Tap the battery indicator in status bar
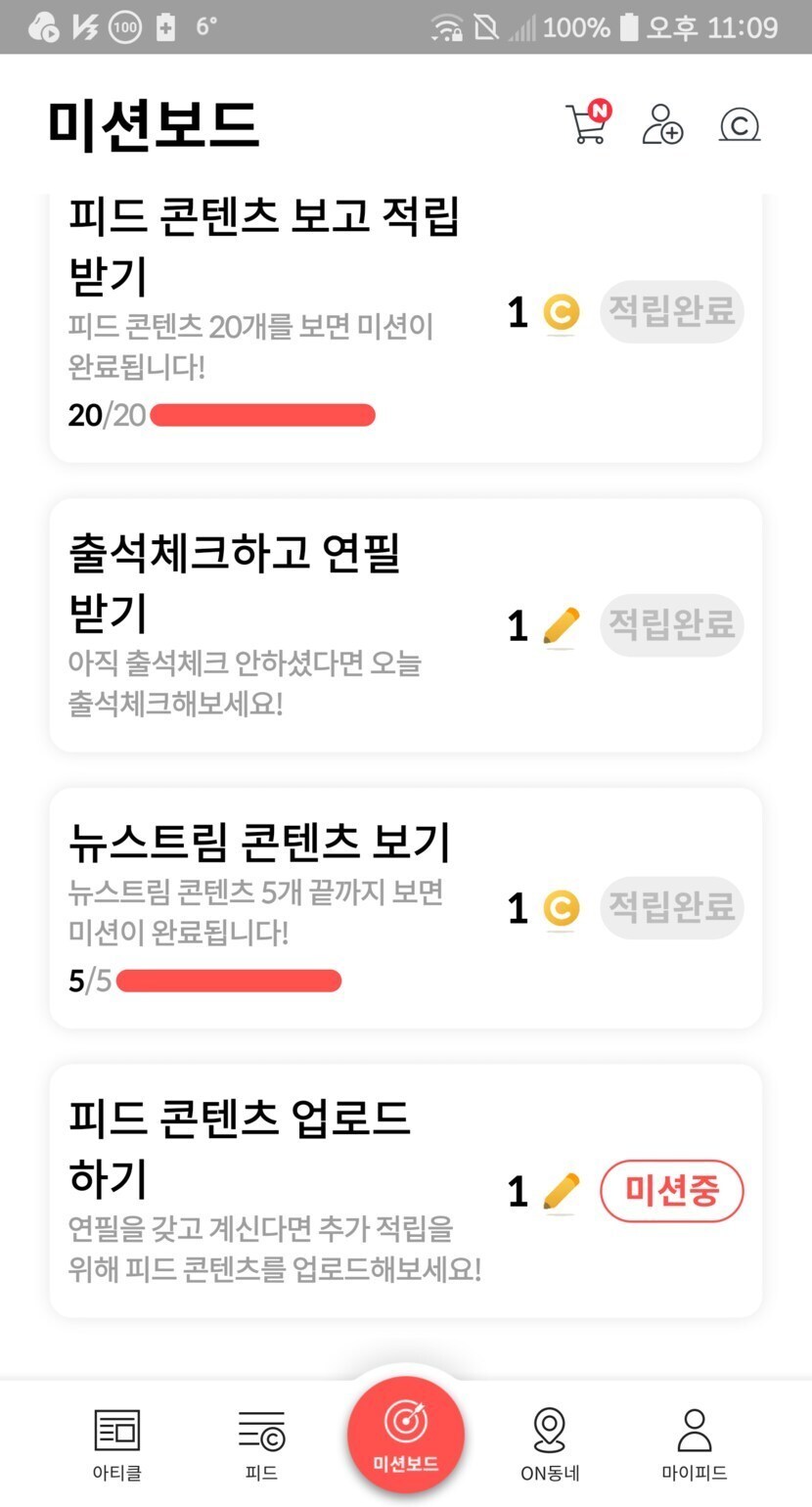Image resolution: width=812 pixels, height=1507 pixels. coord(629,27)
